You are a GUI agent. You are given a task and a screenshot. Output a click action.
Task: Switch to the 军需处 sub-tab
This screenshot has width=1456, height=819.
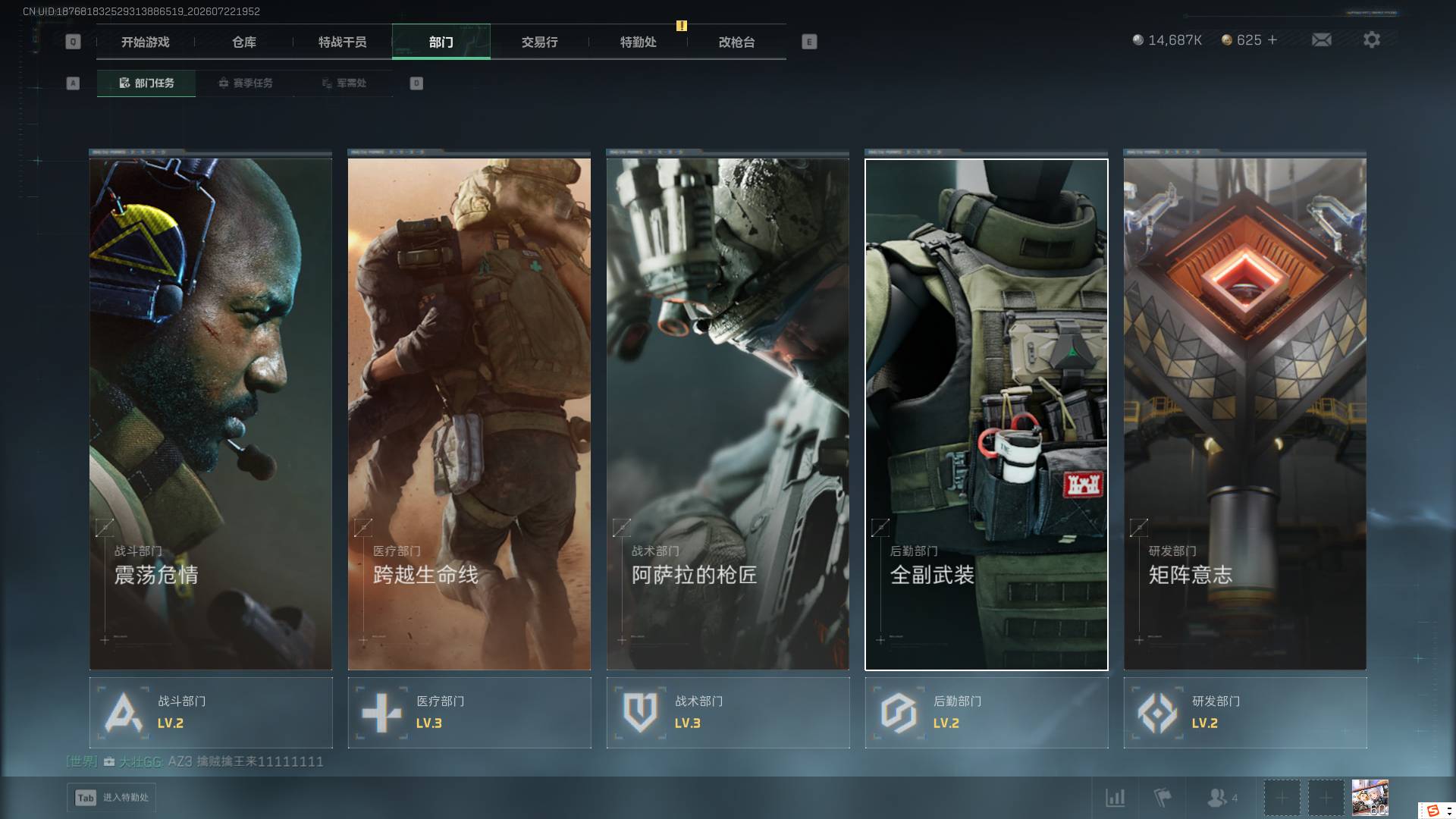(344, 83)
